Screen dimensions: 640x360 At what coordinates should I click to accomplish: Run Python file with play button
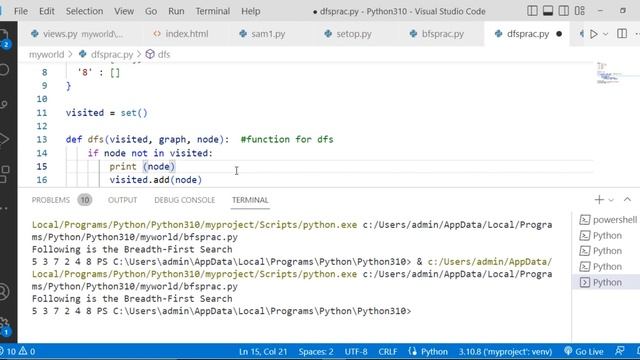pyautogui.click(x=594, y=34)
